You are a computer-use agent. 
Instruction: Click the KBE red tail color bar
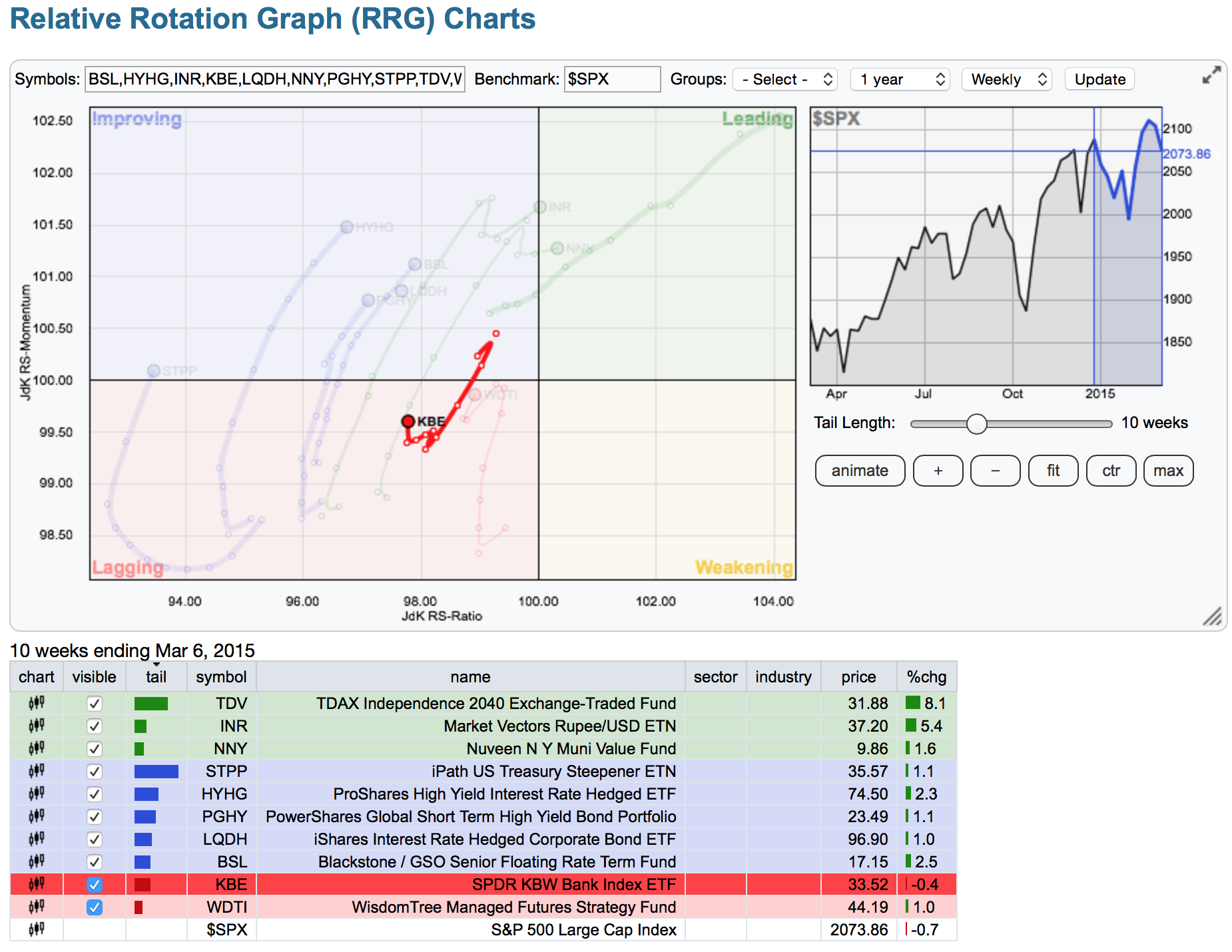pyautogui.click(x=143, y=885)
